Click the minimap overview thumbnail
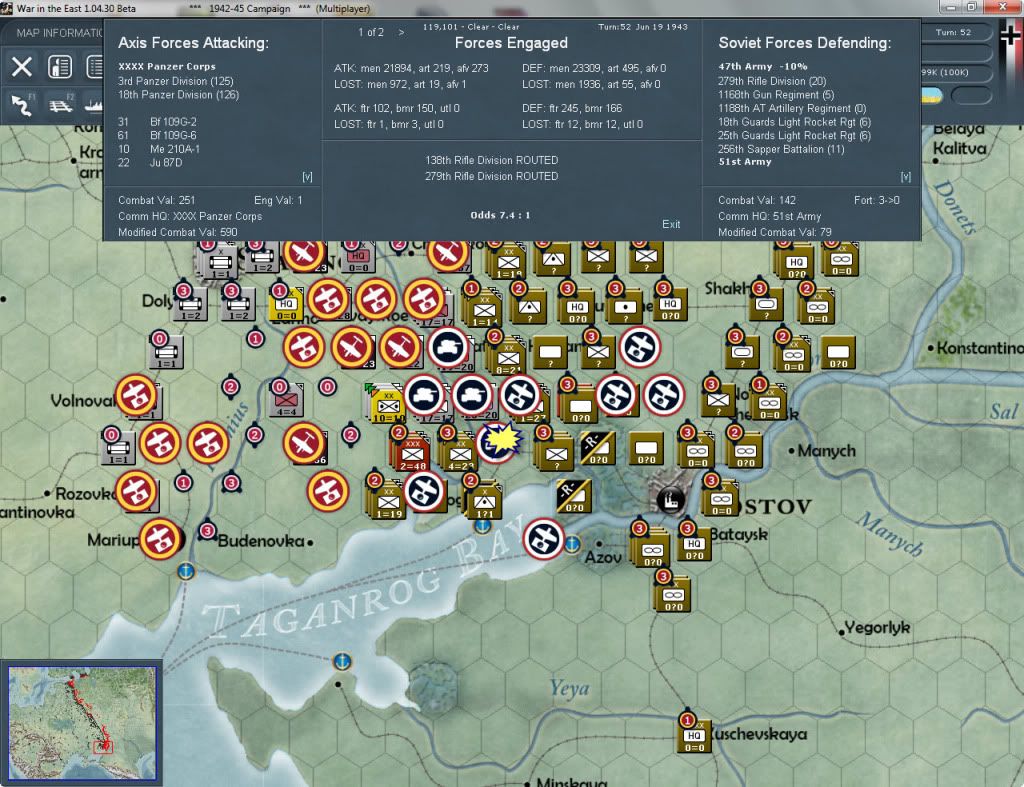Screen dimensions: 1024x787 tap(82, 723)
